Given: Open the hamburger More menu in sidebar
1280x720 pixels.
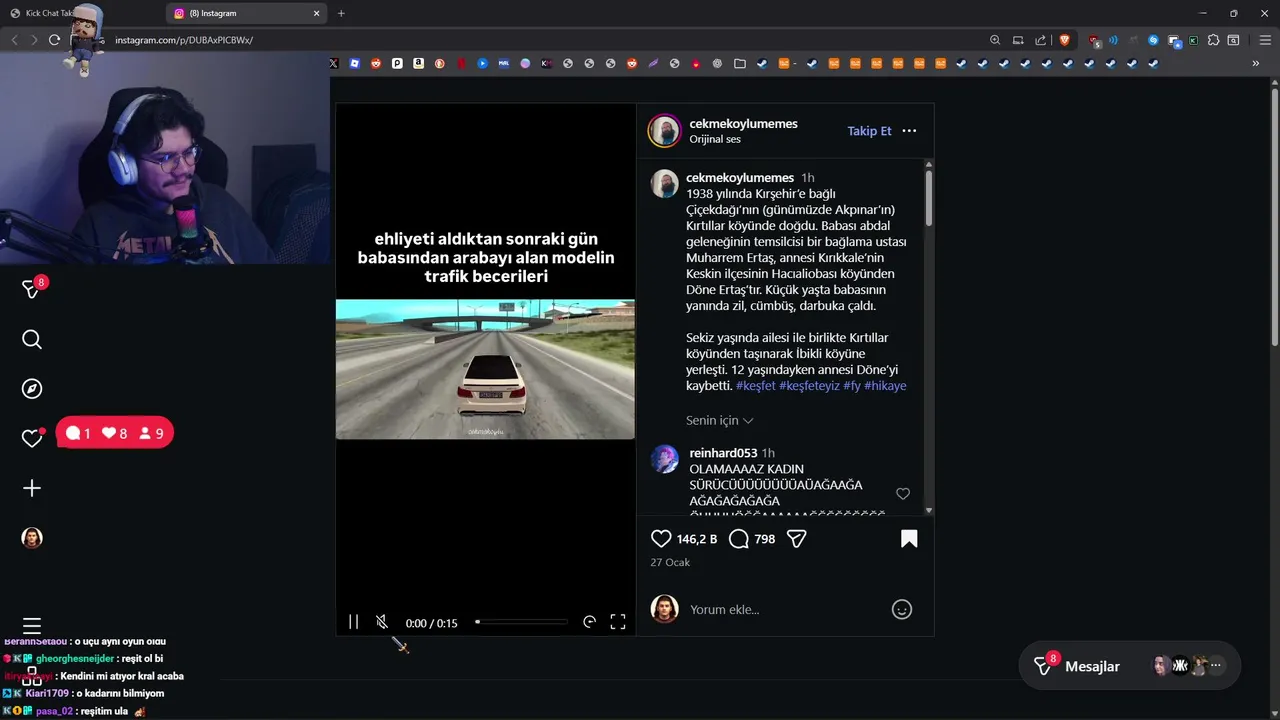Looking at the screenshot, I should (32, 626).
